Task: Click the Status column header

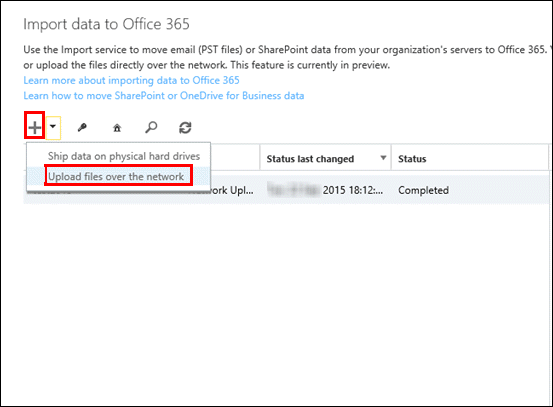Action: click(x=412, y=159)
